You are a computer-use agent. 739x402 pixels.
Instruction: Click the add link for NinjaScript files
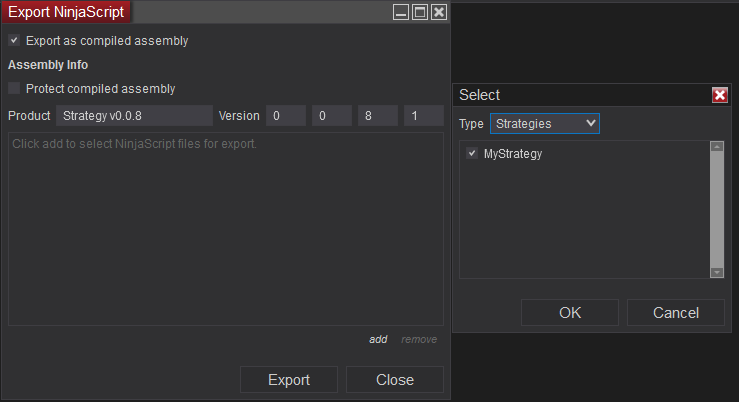378,340
